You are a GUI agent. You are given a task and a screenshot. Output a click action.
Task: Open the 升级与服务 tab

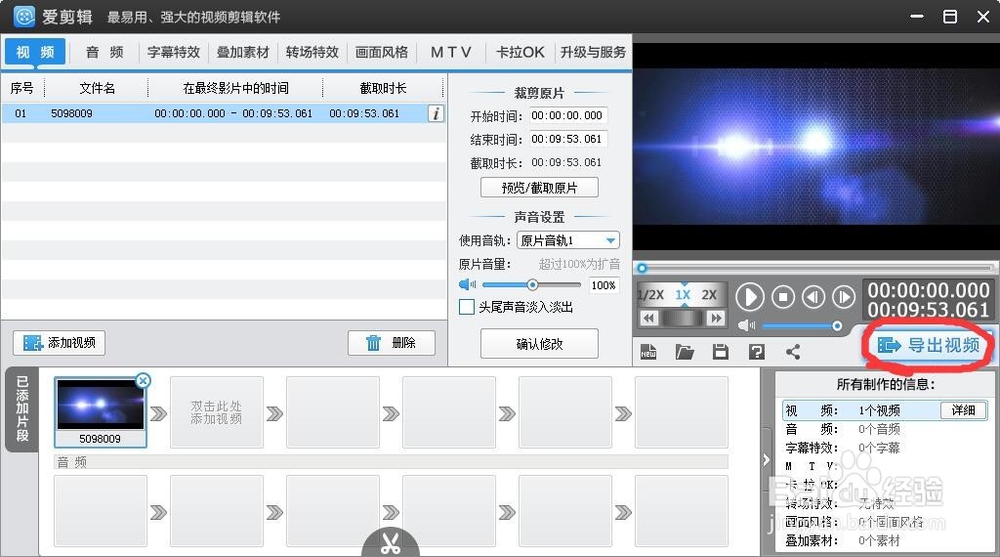tap(593, 52)
